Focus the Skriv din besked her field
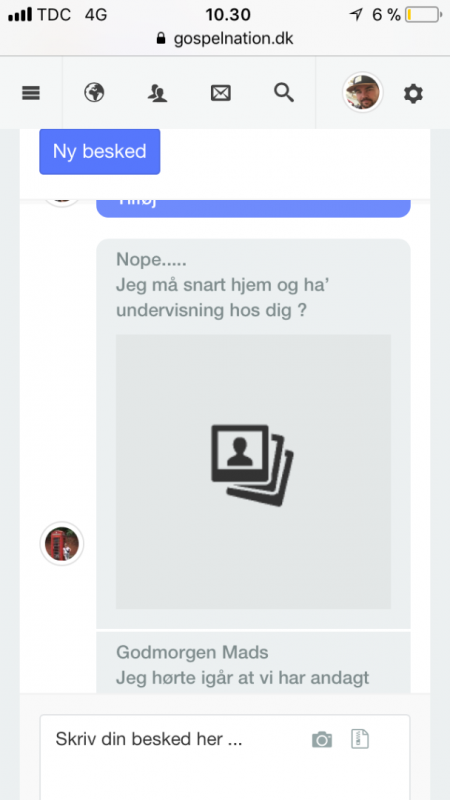Viewport: 450px width, 800px height. pos(225,757)
